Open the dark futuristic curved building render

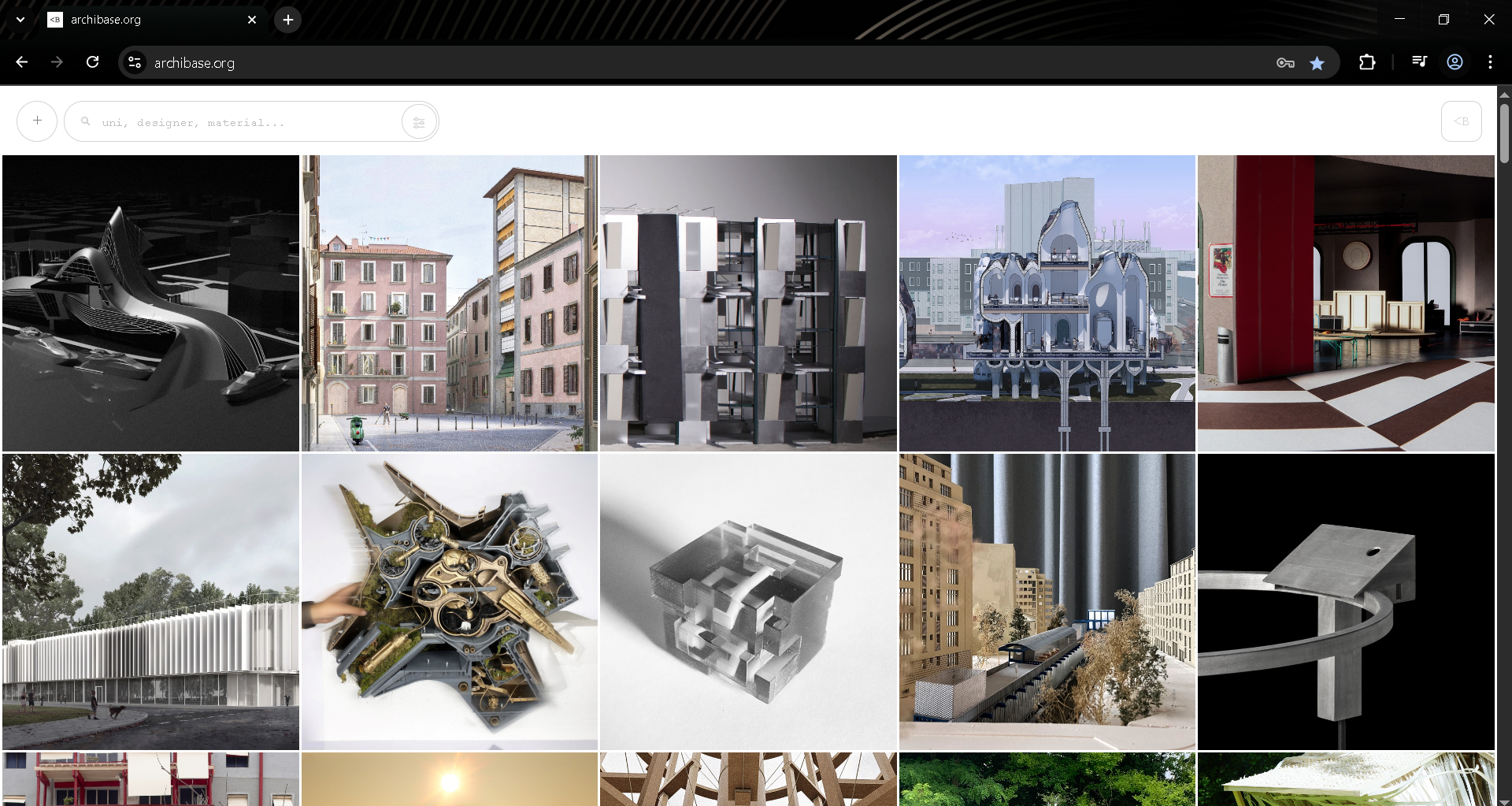[150, 303]
